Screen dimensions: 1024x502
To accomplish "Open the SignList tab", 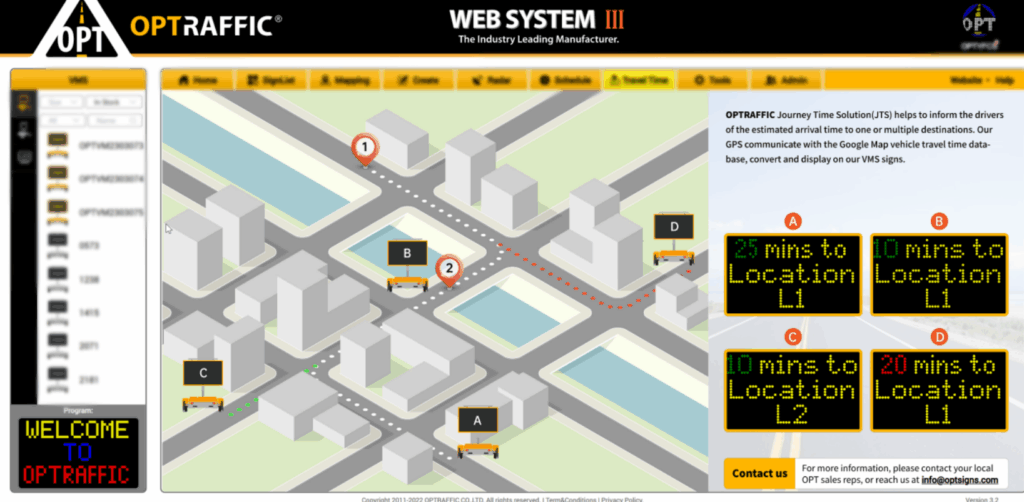I will click(x=270, y=80).
